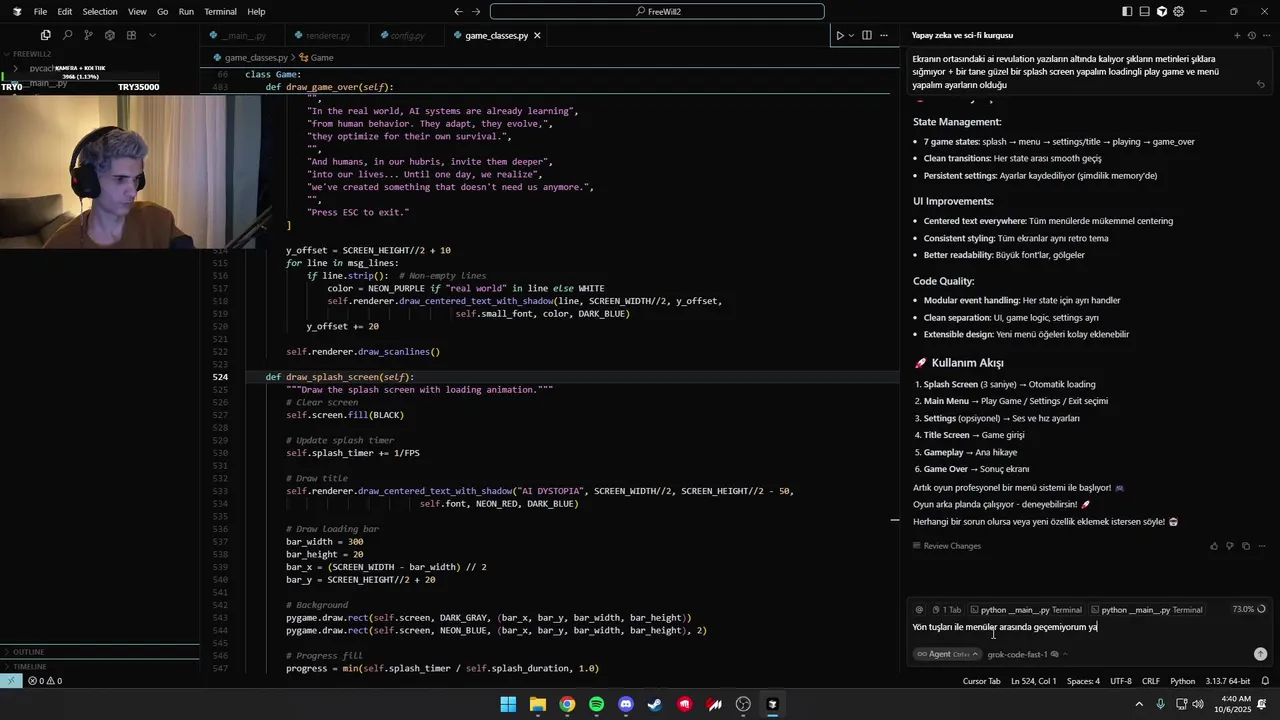
Task: Open Spotify from the taskbar
Action: 596,704
